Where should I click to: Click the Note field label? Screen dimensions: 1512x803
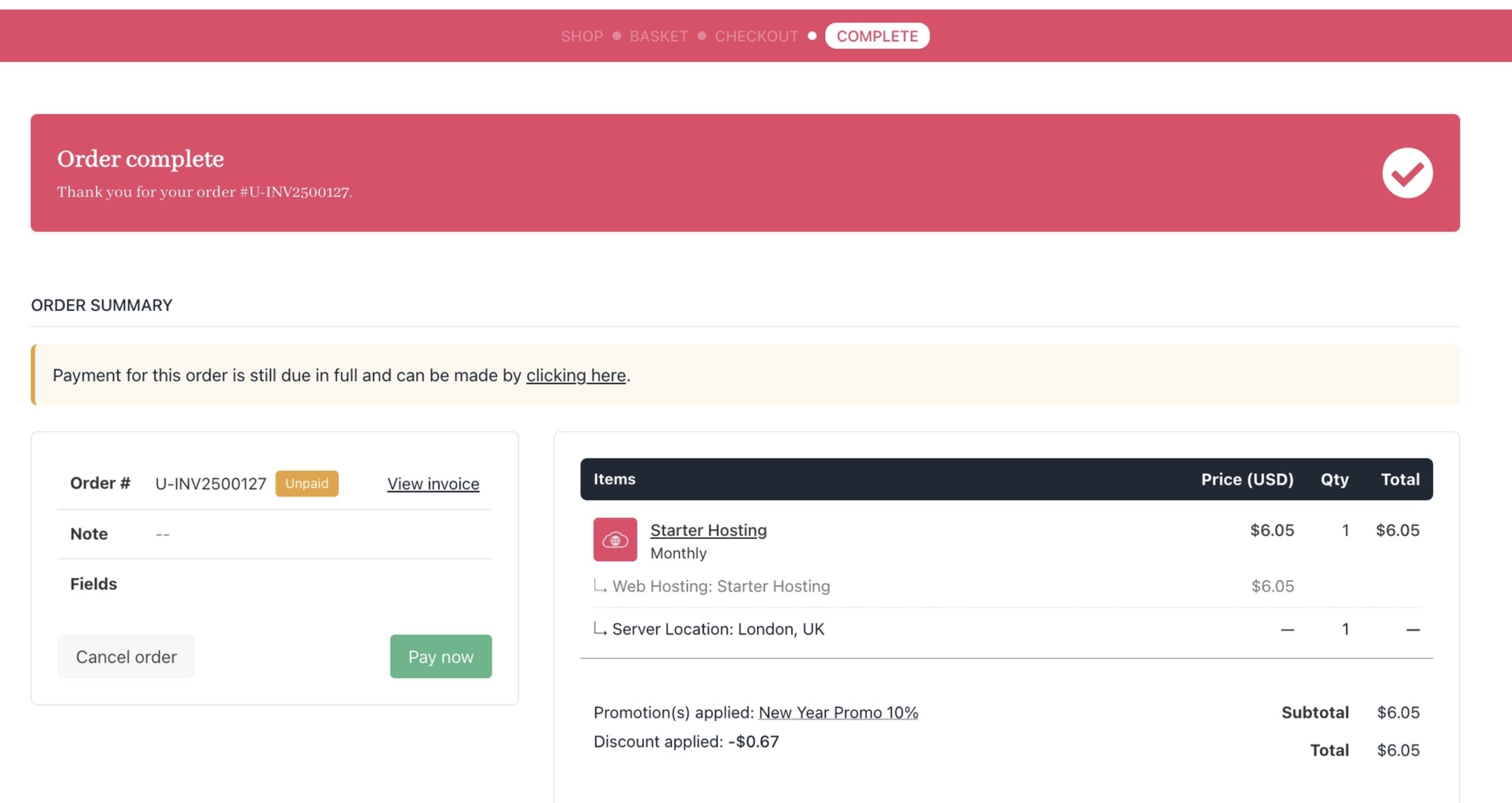(x=89, y=534)
